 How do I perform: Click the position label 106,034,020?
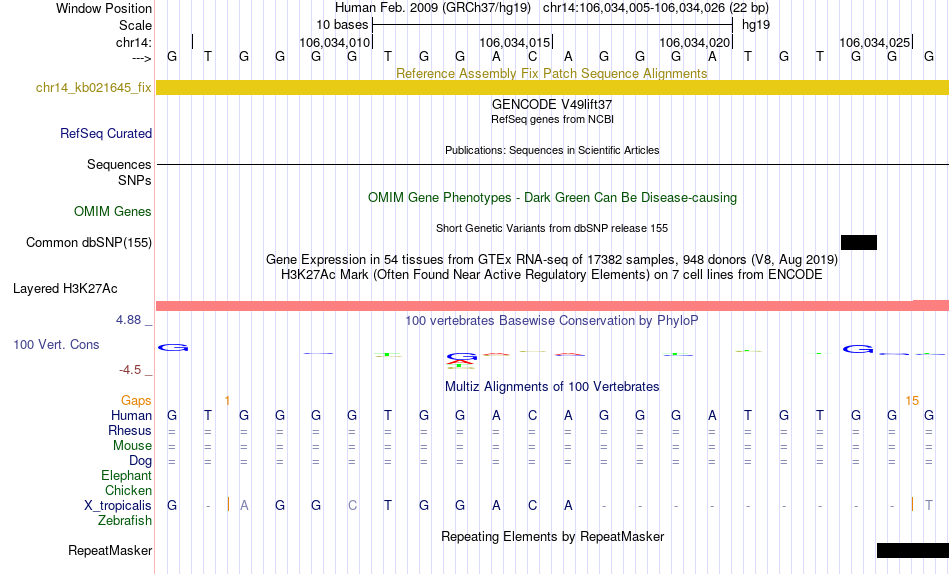point(694,42)
